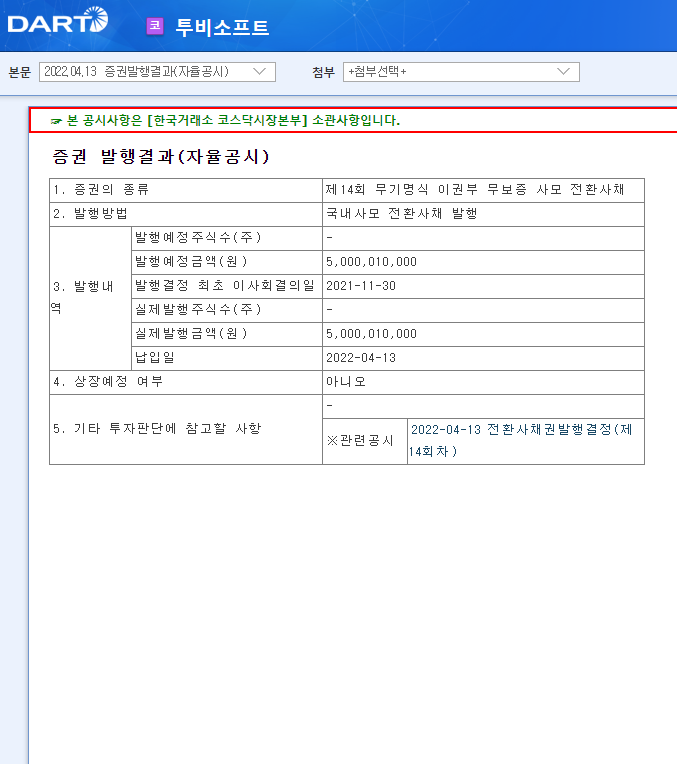
Task: Click the 발행예정주식수(주) label
Action: (198, 237)
